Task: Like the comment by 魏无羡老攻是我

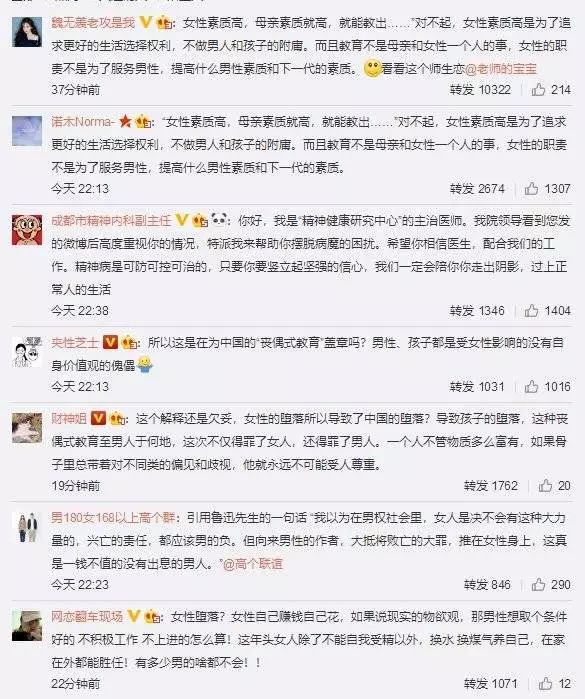Action: click(538, 90)
